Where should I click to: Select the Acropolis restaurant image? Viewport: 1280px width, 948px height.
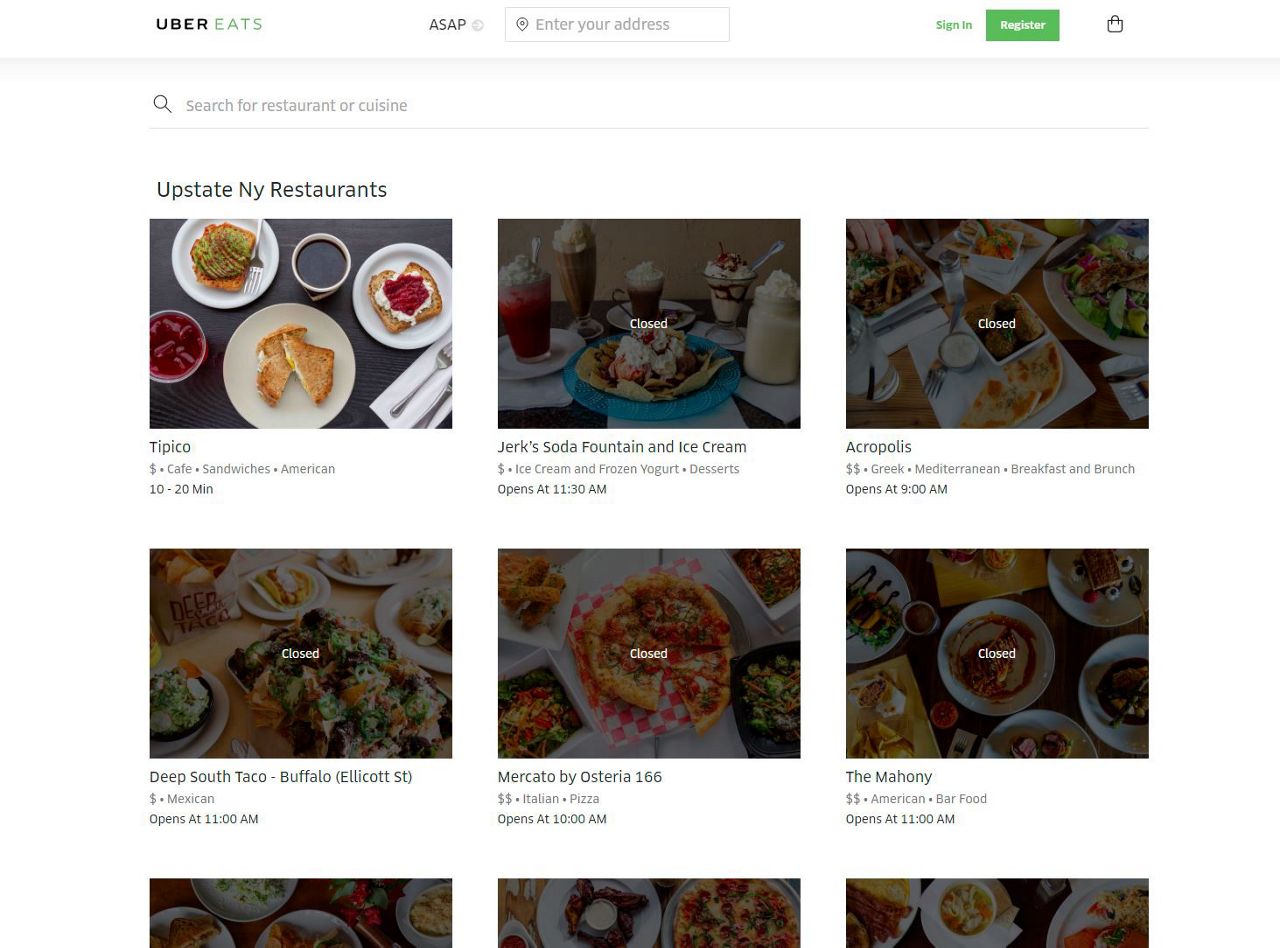pos(996,323)
